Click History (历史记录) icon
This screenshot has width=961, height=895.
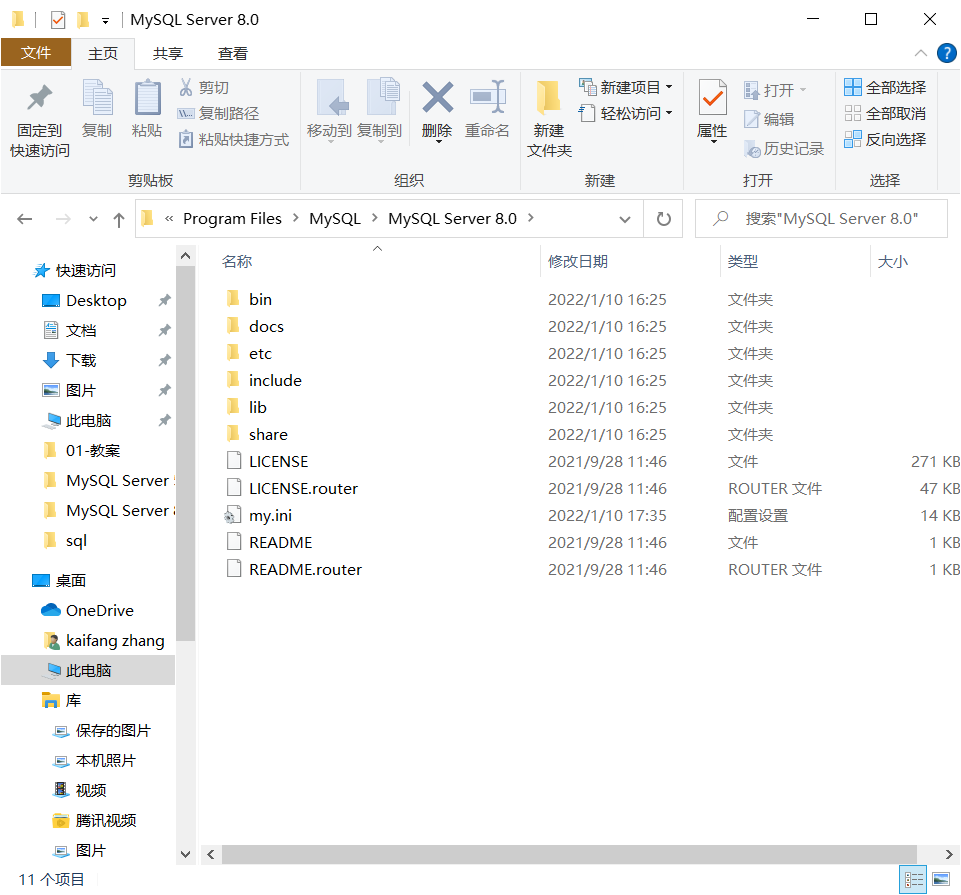click(x=752, y=148)
